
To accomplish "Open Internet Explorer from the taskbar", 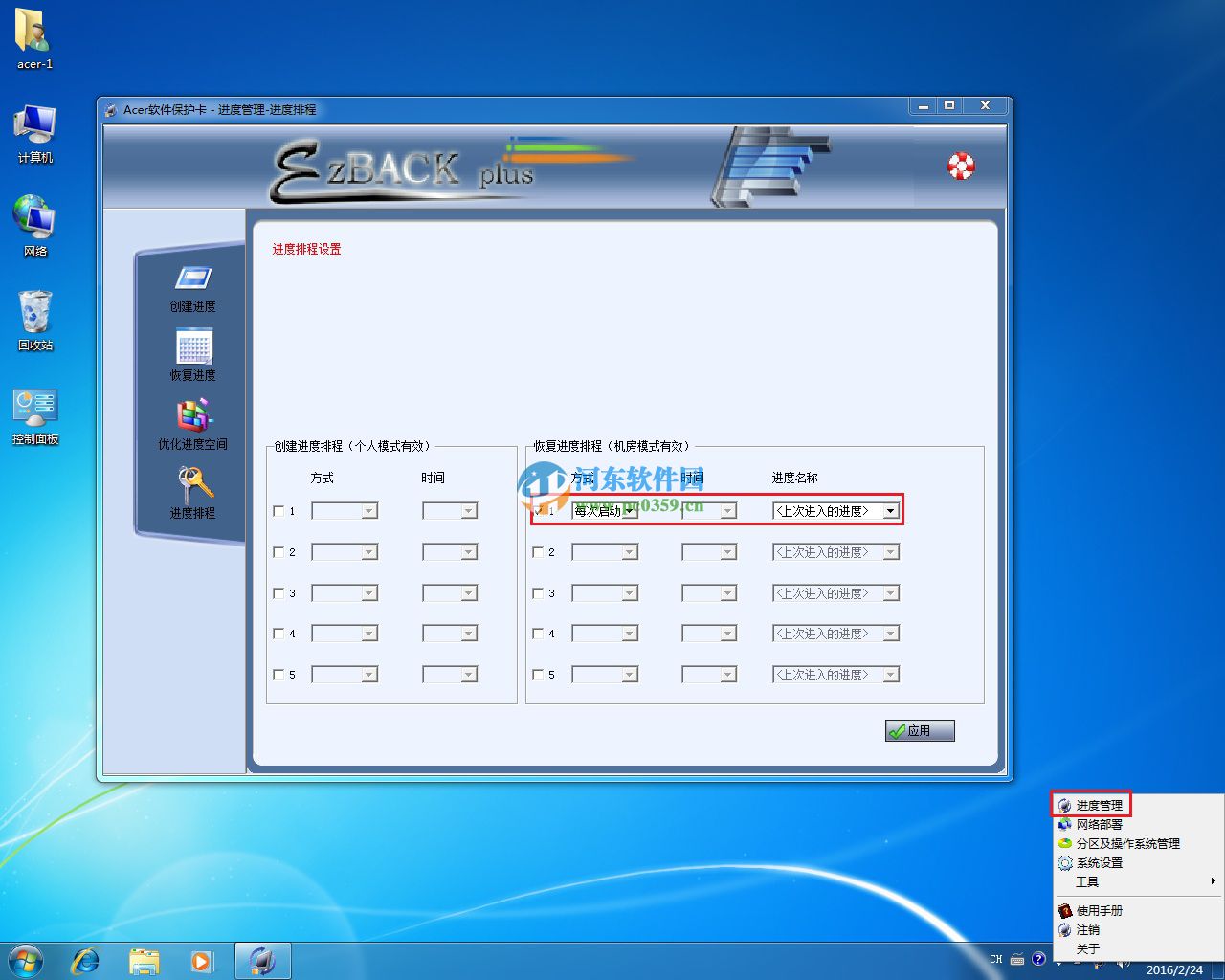I will 85,961.
